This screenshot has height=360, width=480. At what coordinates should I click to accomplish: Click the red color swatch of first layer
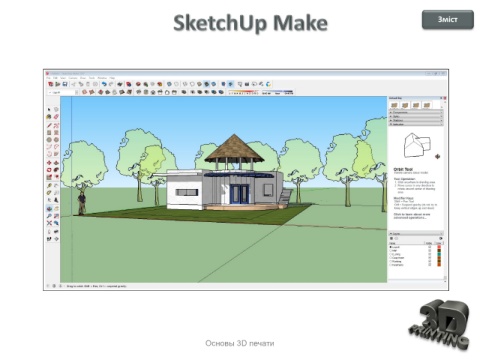click(x=439, y=247)
